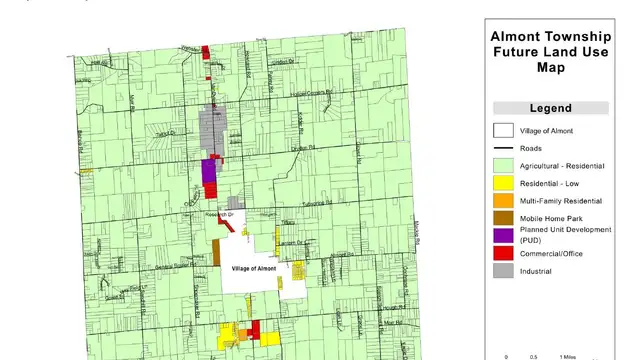The height and width of the screenshot is (360, 640).
Task: Click the bold 'Village of Almont' label on map
Action: pyautogui.click(x=254, y=269)
